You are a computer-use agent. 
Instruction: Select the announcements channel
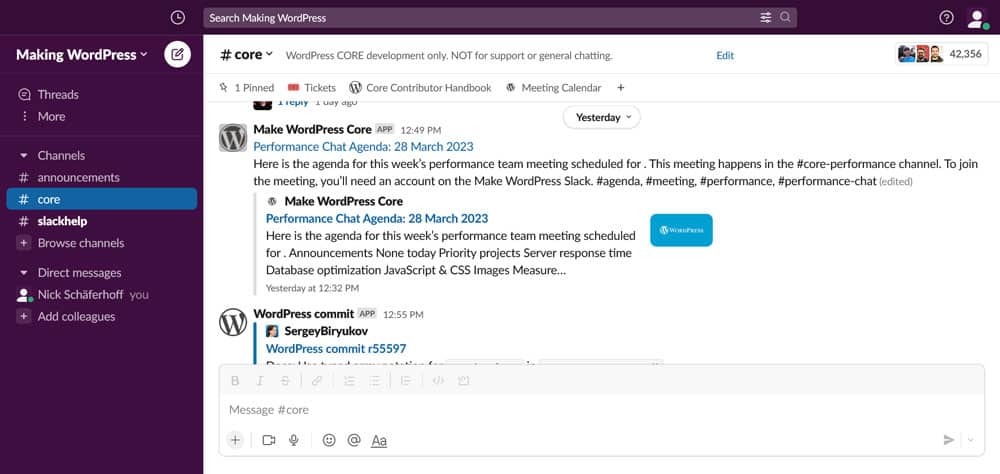[78, 178]
